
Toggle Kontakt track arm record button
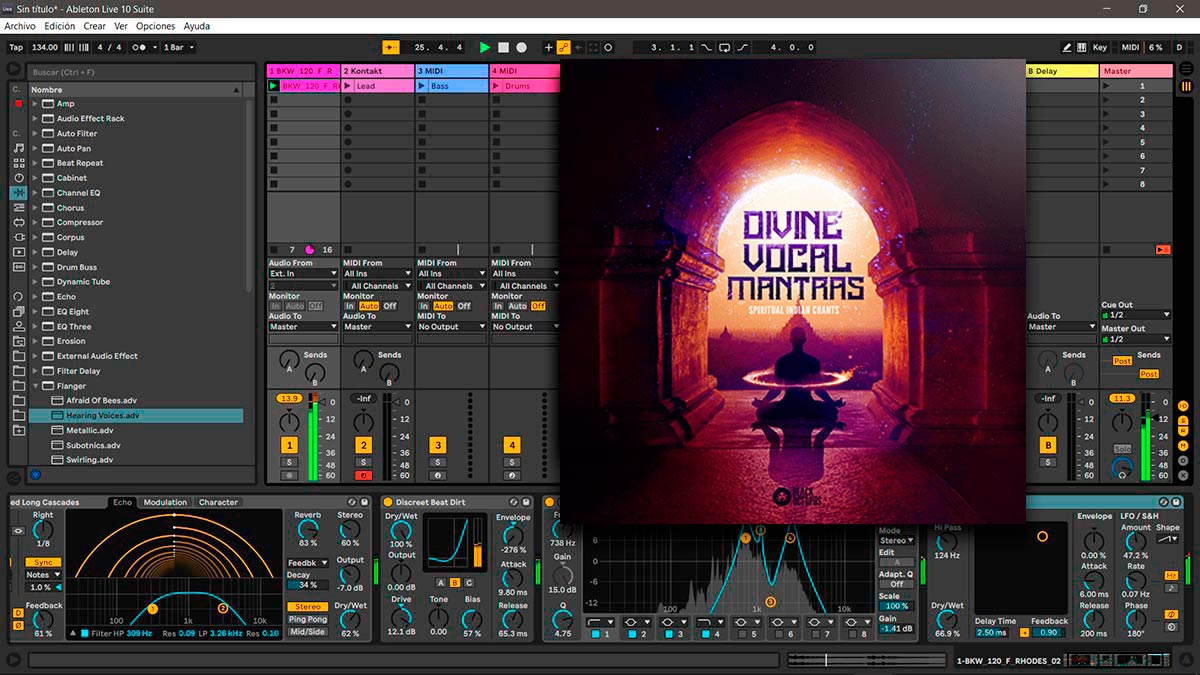click(364, 475)
